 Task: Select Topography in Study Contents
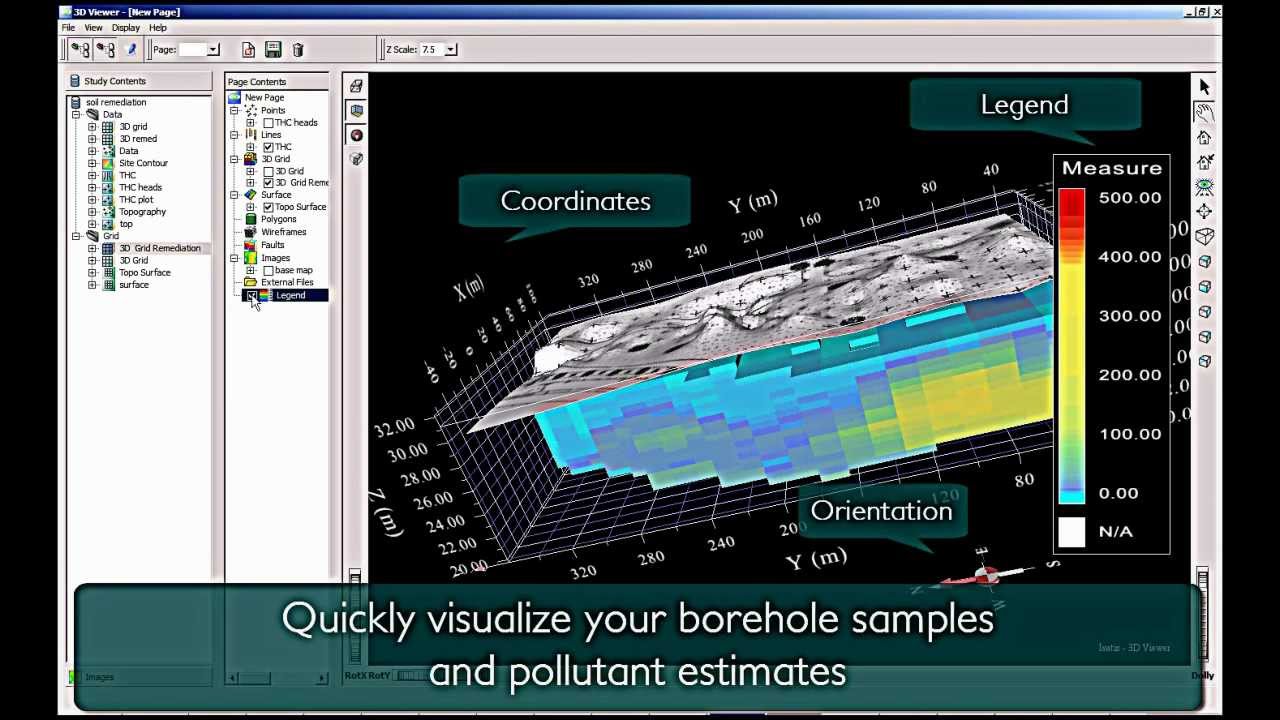(143, 212)
